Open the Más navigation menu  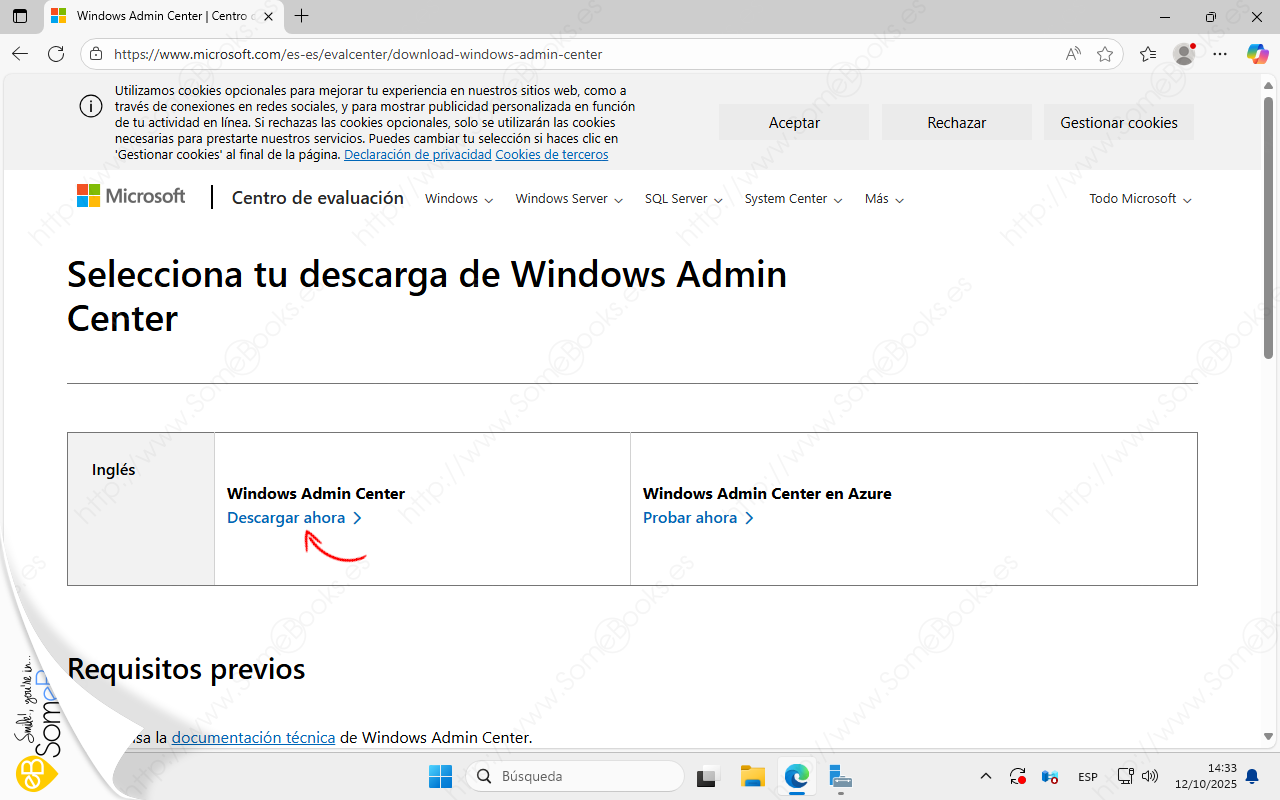coord(884,199)
